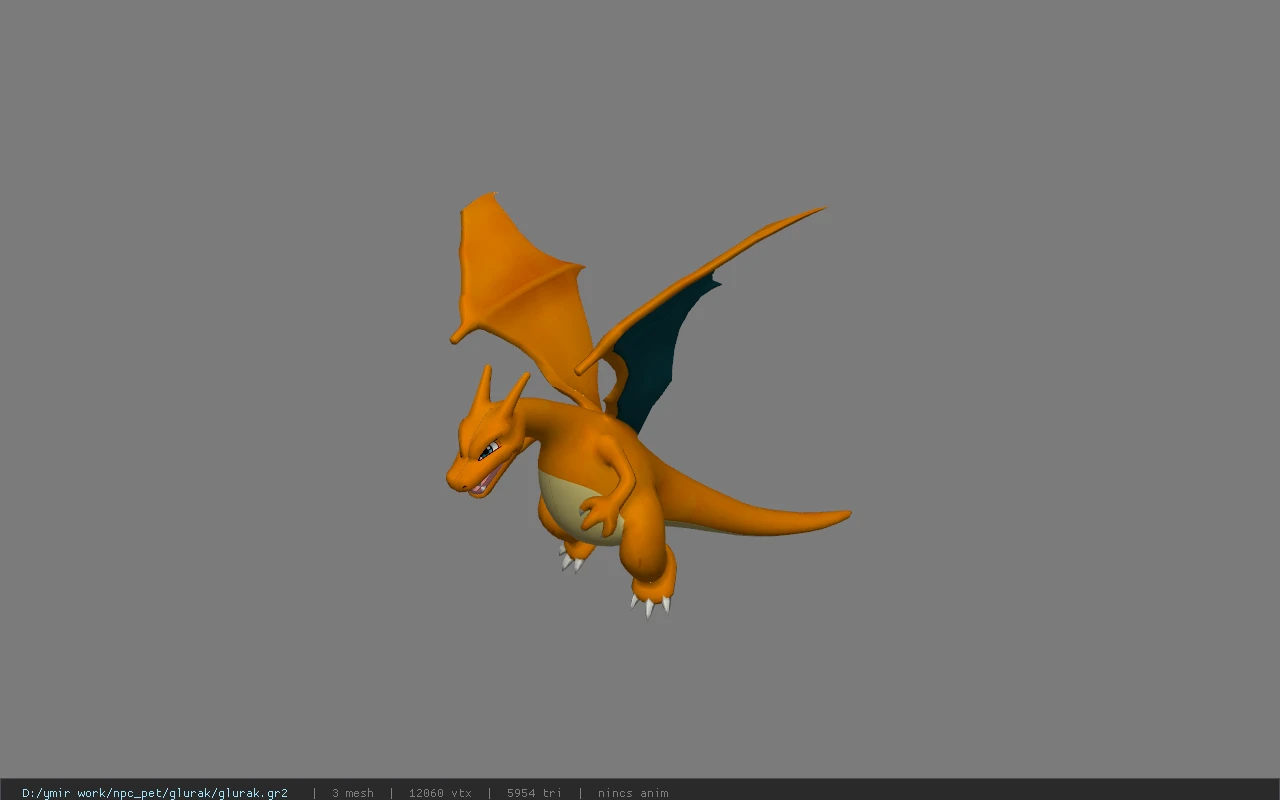Click the 'nincs anim' status entry
The image size is (1280, 800).
tap(633, 793)
